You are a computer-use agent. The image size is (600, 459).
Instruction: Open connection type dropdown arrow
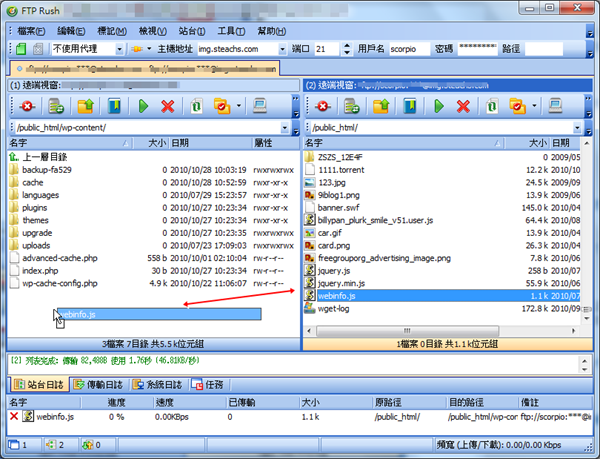[149, 49]
